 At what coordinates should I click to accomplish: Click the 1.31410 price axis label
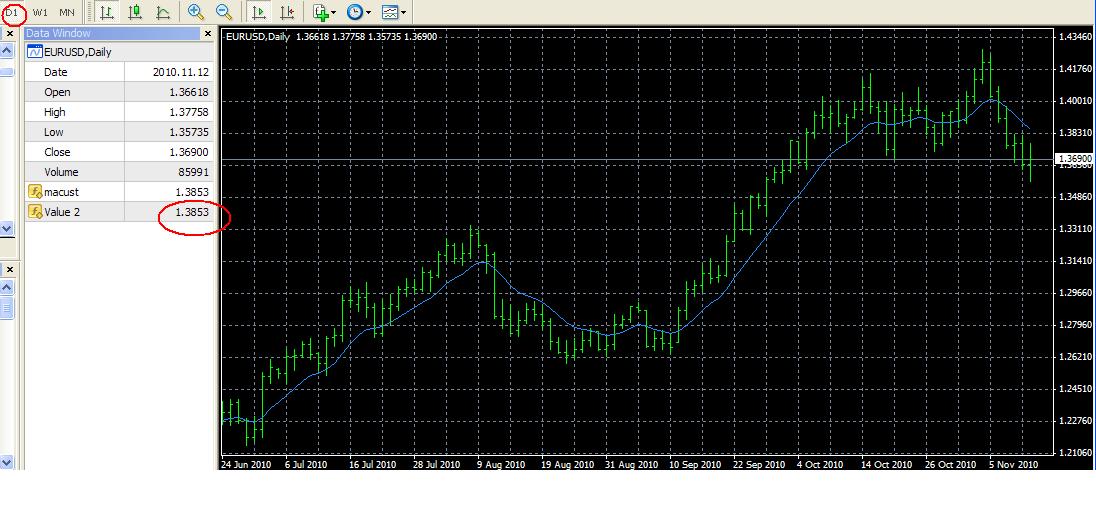coord(1077,261)
